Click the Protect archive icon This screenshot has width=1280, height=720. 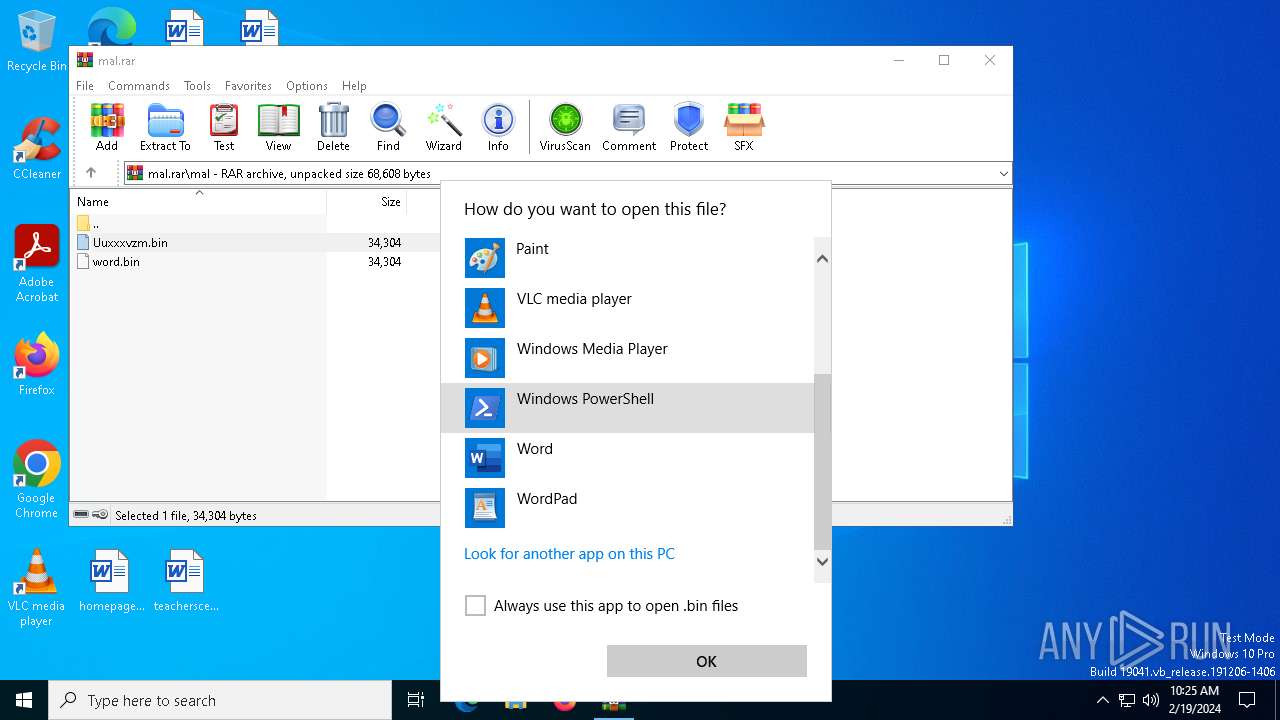(x=689, y=127)
